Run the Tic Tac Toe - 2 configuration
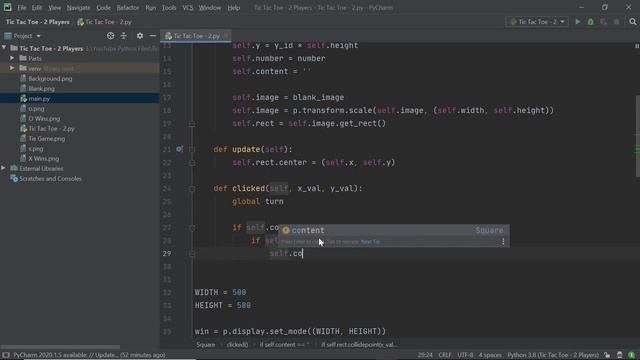The height and width of the screenshot is (360, 640). 578,22
